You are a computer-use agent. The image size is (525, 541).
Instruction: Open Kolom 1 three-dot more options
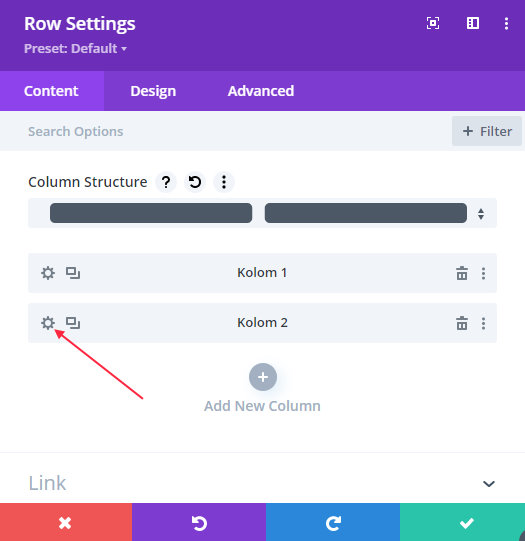483,273
